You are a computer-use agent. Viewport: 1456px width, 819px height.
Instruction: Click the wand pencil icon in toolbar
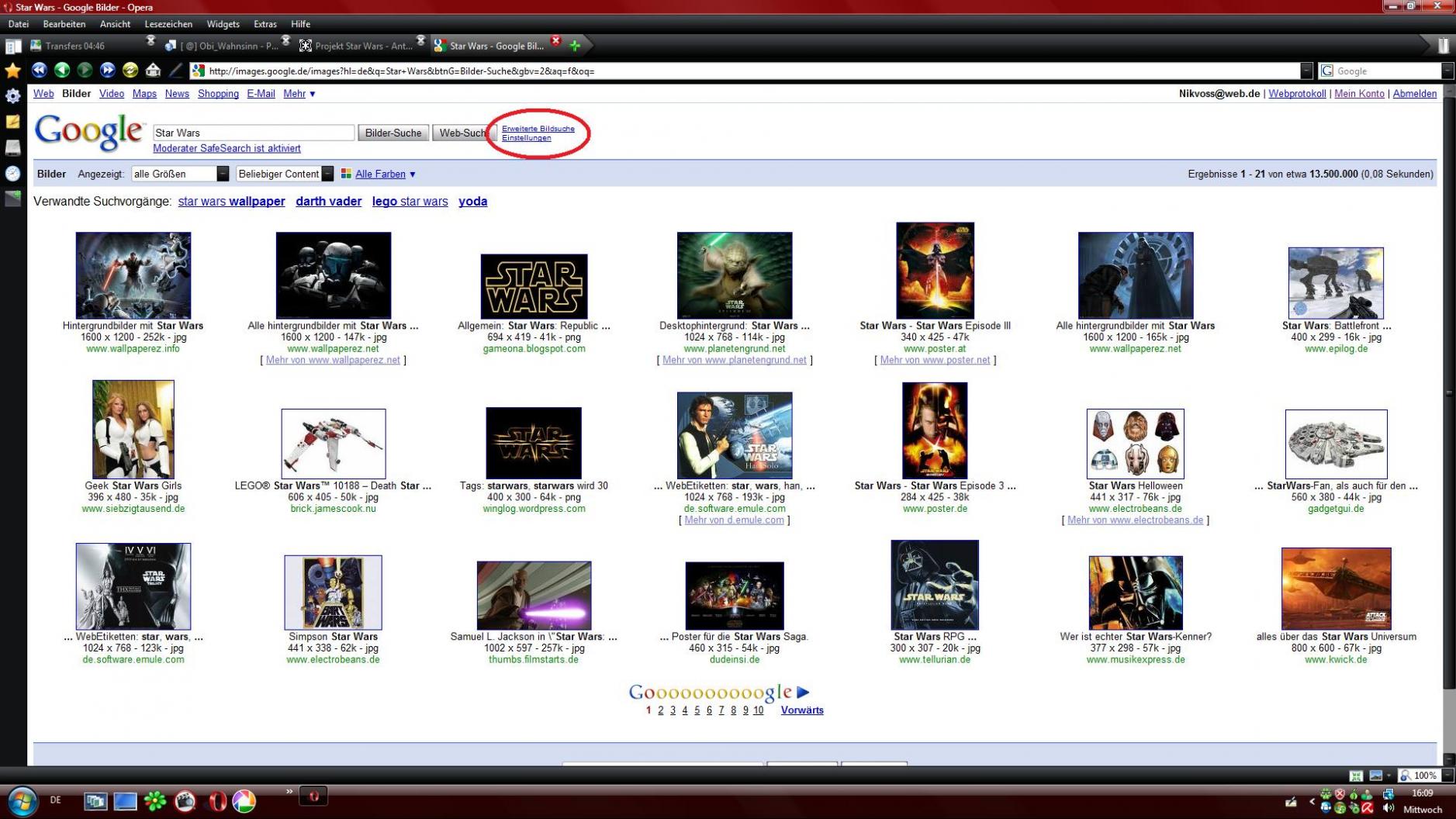click(176, 71)
